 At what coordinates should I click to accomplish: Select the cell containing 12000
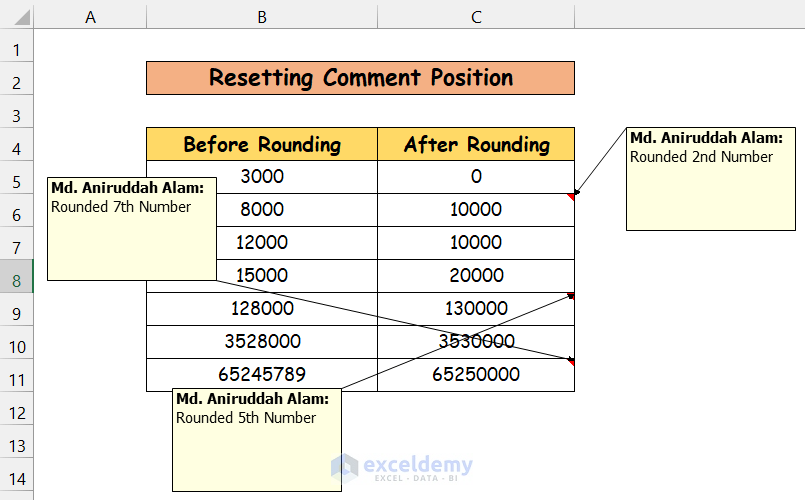[x=262, y=242]
